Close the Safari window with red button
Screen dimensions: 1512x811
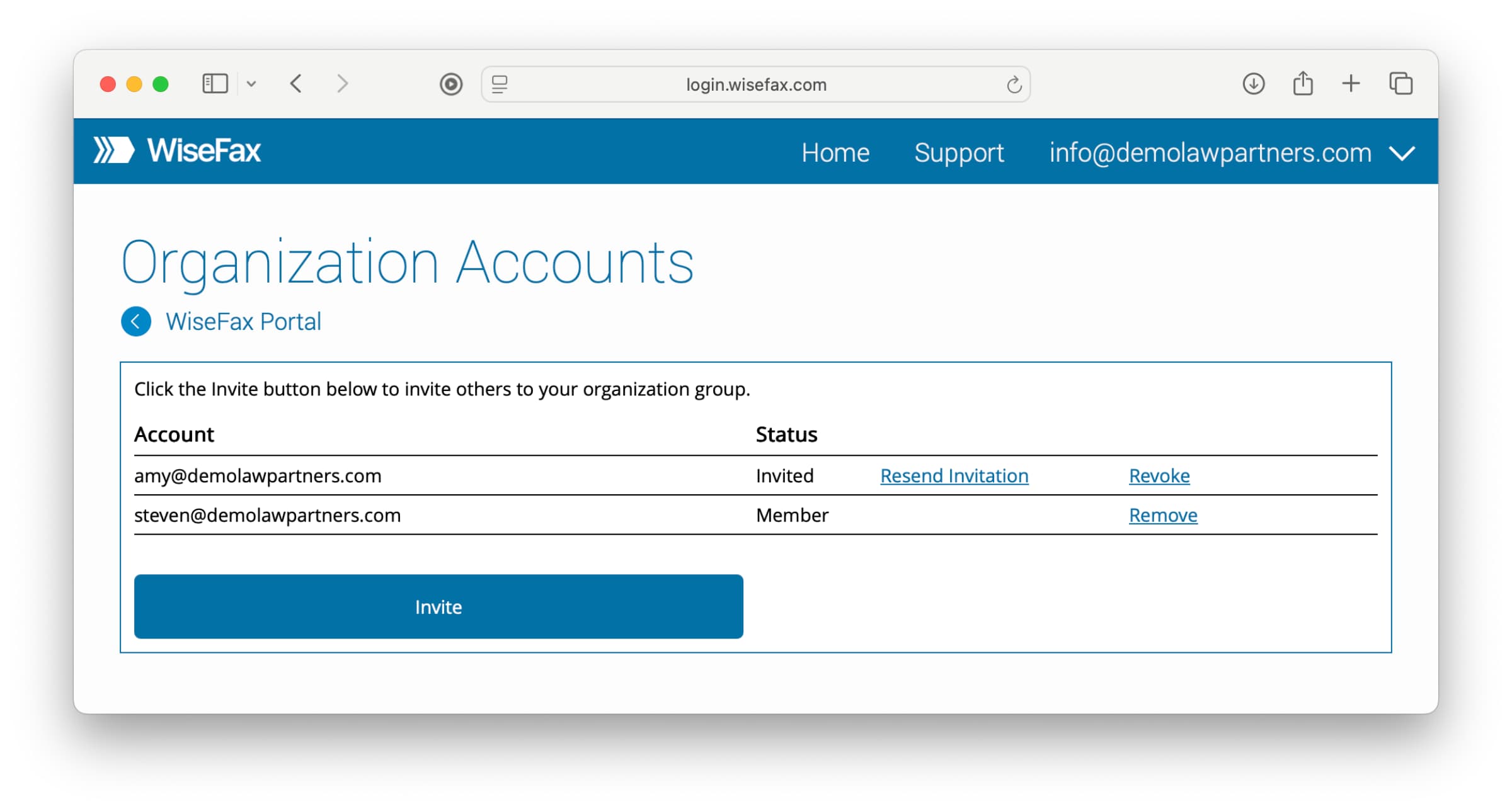(108, 84)
